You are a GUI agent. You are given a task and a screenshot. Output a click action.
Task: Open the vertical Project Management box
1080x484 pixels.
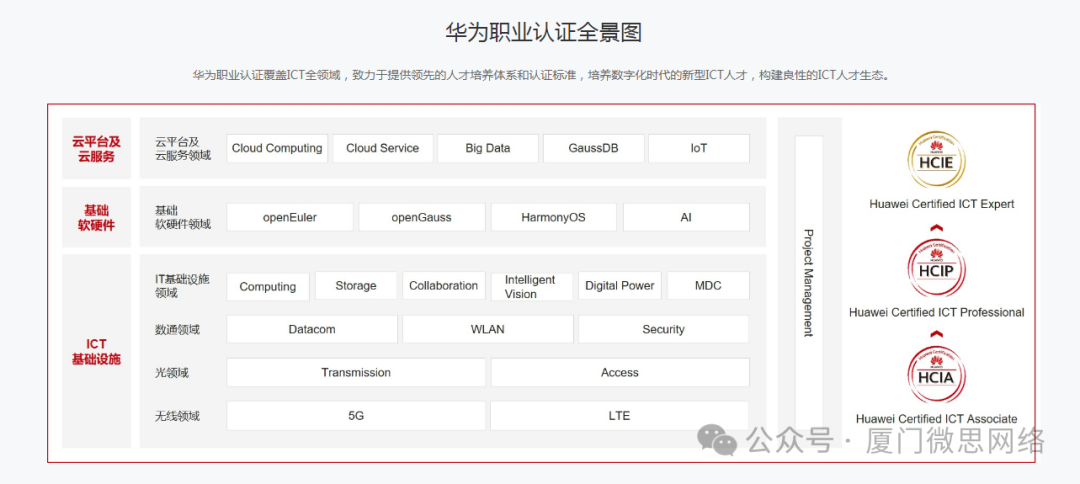tap(809, 282)
